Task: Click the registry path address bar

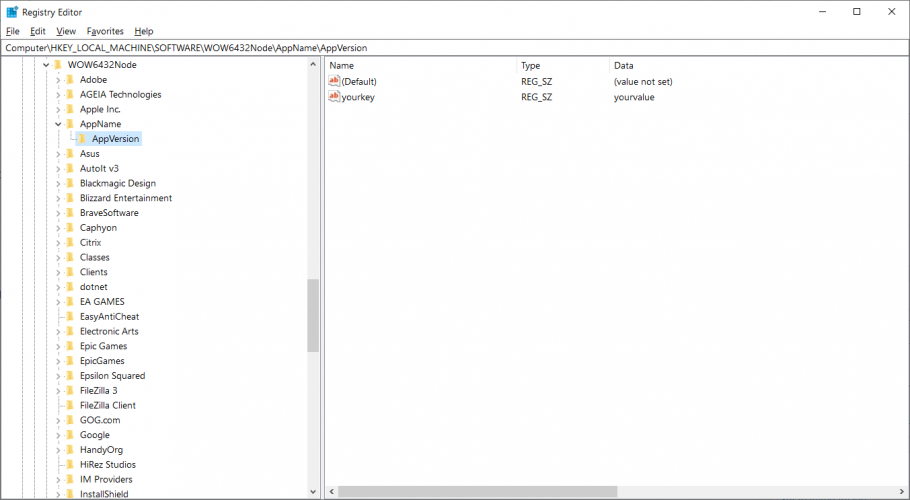Action: [455, 47]
